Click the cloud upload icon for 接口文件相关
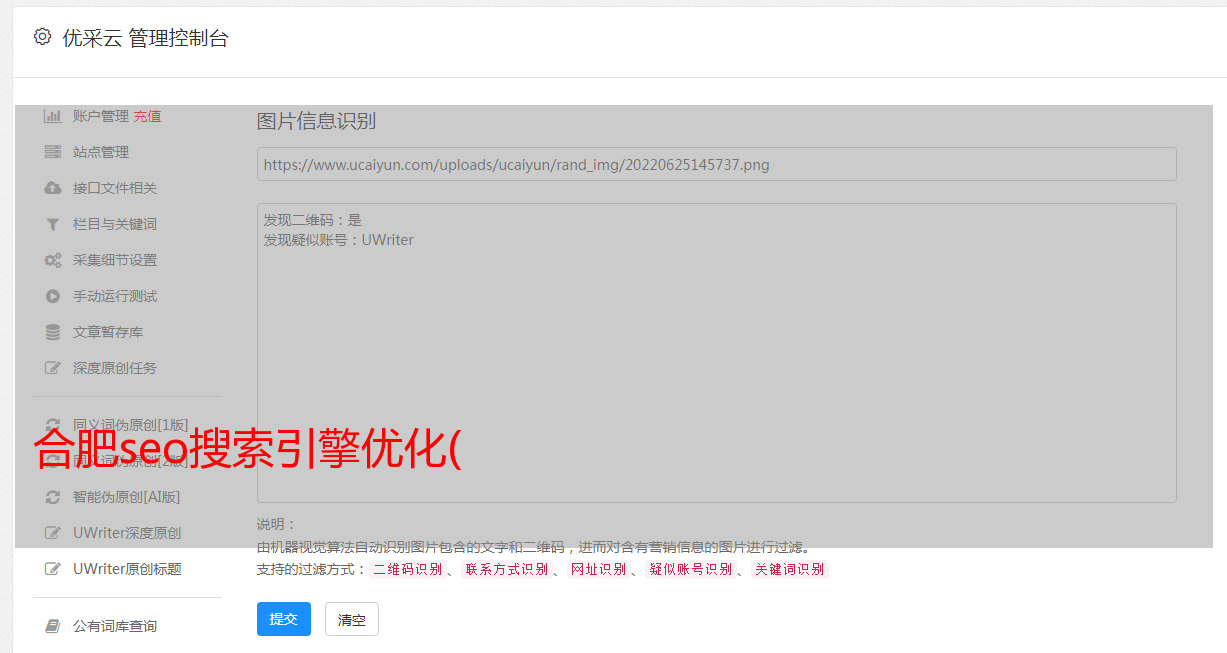The width and height of the screenshot is (1227, 653). pyautogui.click(x=53, y=188)
